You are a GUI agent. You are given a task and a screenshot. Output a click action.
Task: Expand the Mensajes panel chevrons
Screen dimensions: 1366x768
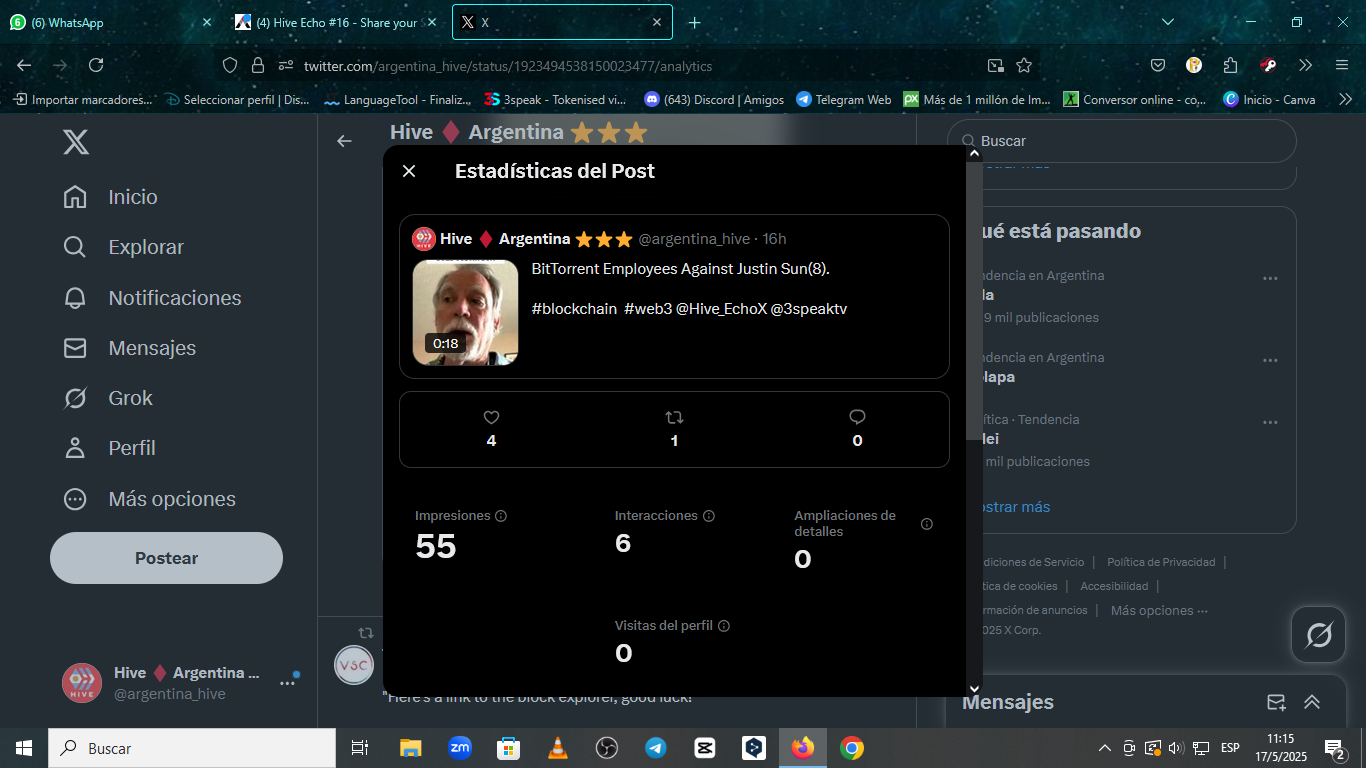coord(1312,702)
